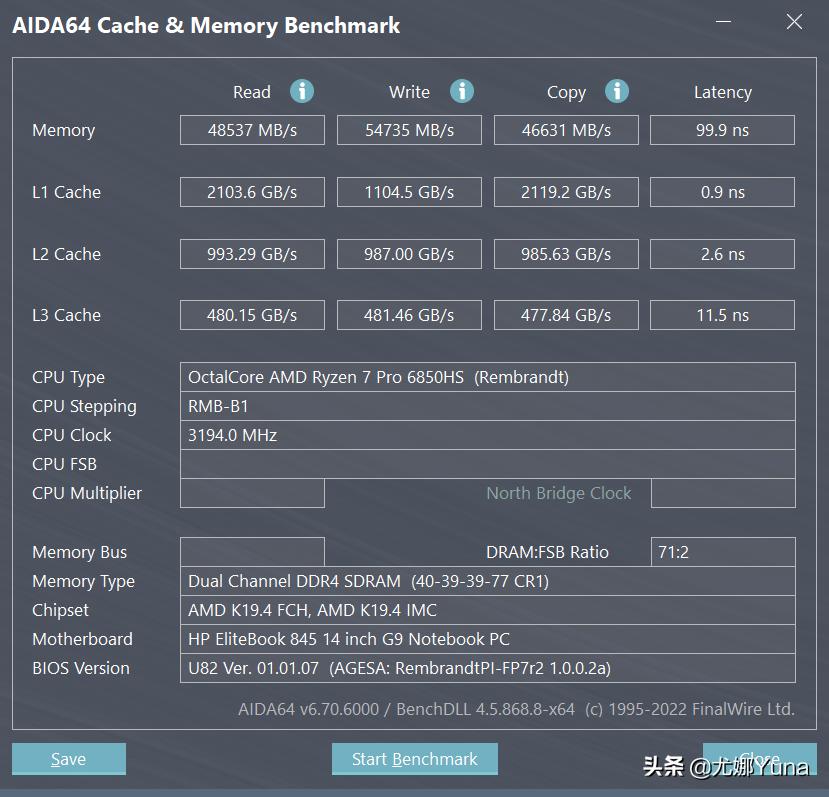829x797 pixels.
Task: Click the CPU Type label
Action: coord(68,378)
